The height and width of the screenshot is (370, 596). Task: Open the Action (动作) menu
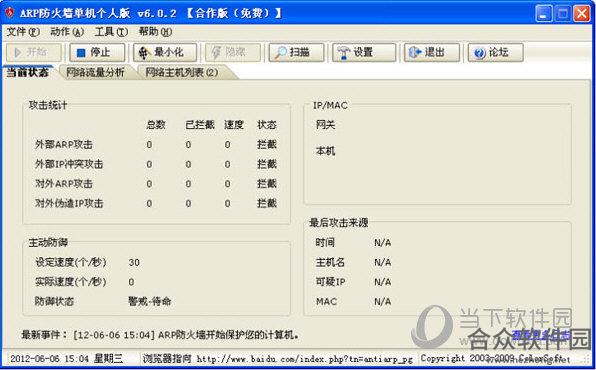point(67,32)
